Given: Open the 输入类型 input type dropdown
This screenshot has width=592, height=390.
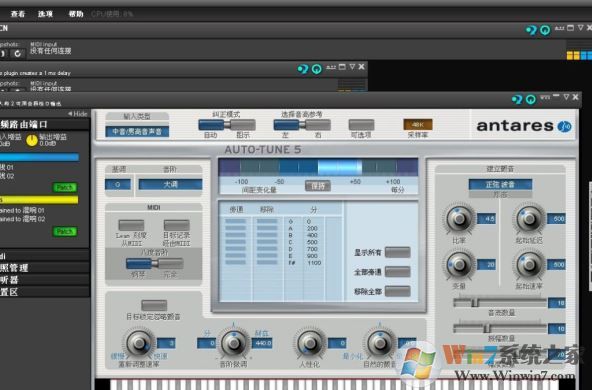Looking at the screenshot, I should pos(137,131).
